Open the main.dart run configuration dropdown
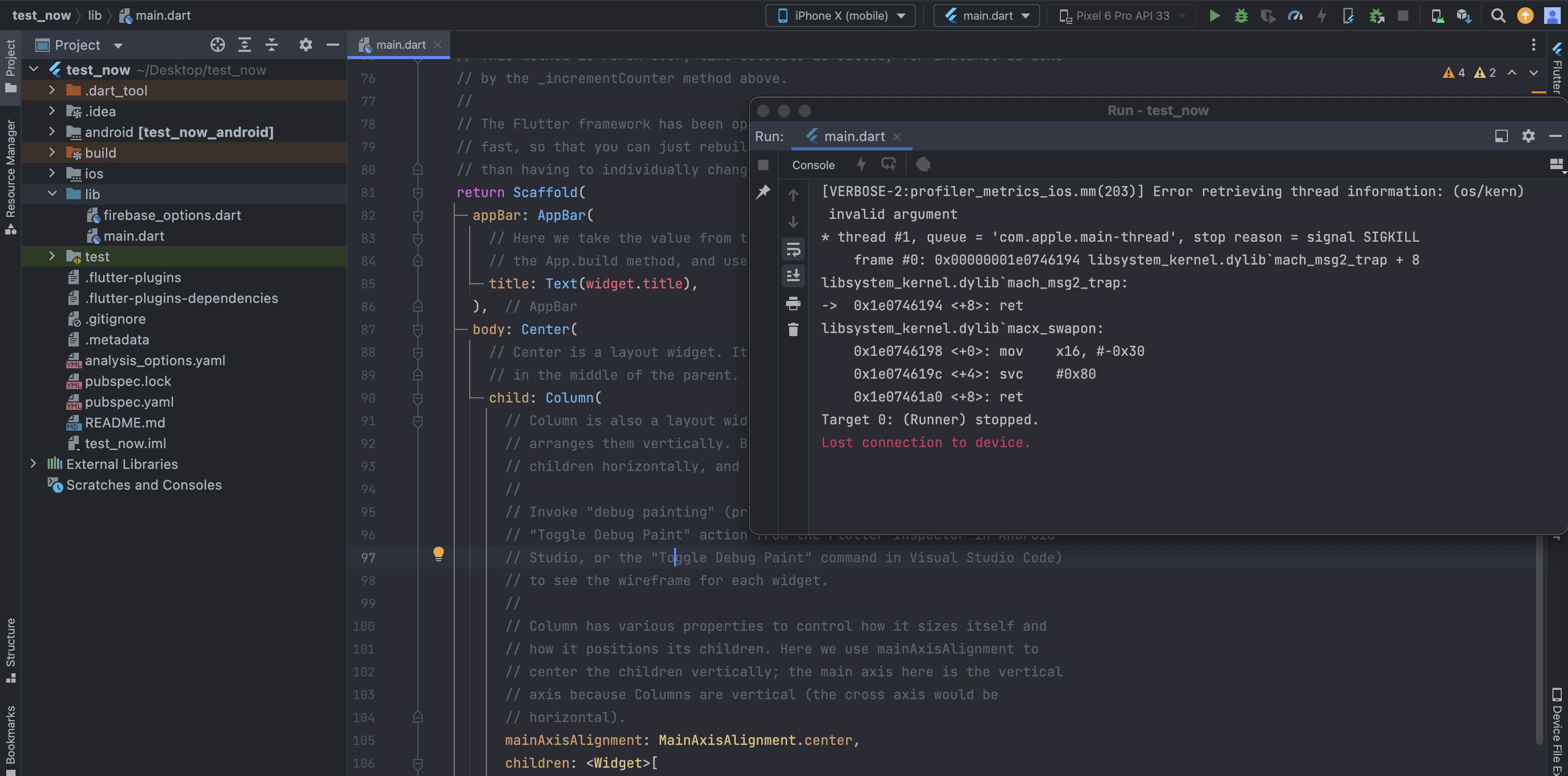 coord(986,16)
